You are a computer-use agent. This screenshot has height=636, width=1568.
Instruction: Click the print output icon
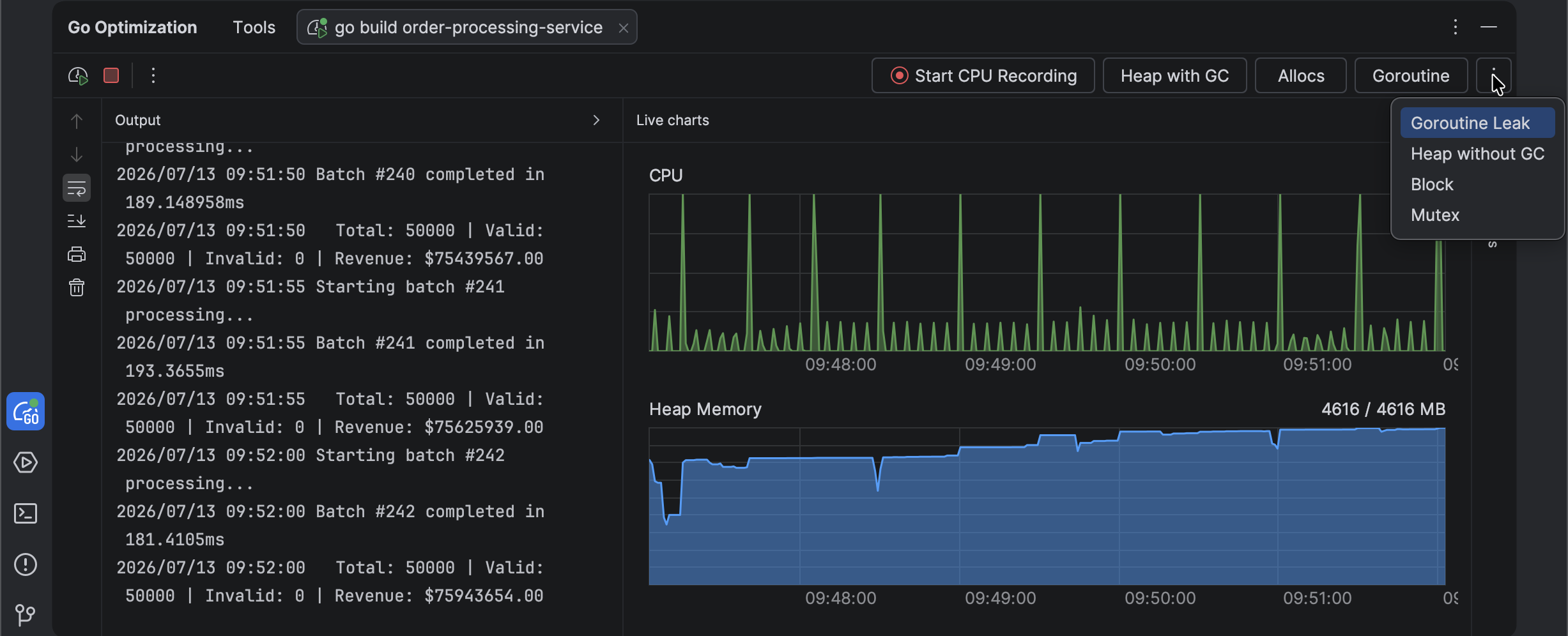(77, 254)
